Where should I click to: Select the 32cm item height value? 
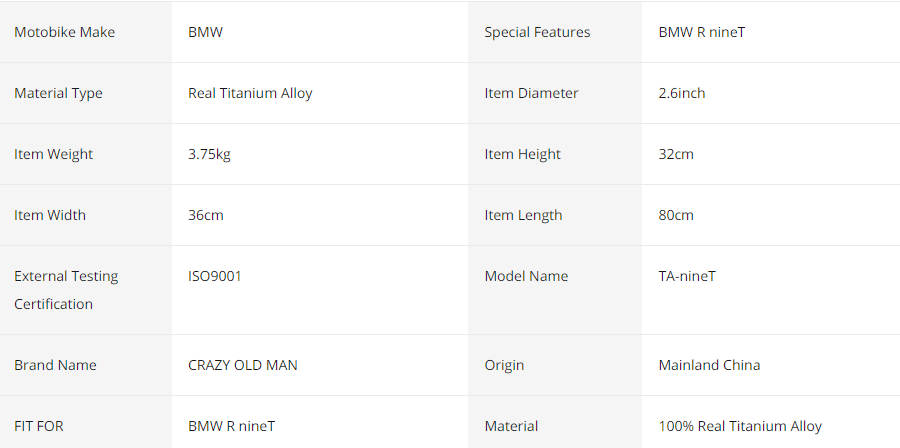point(676,154)
